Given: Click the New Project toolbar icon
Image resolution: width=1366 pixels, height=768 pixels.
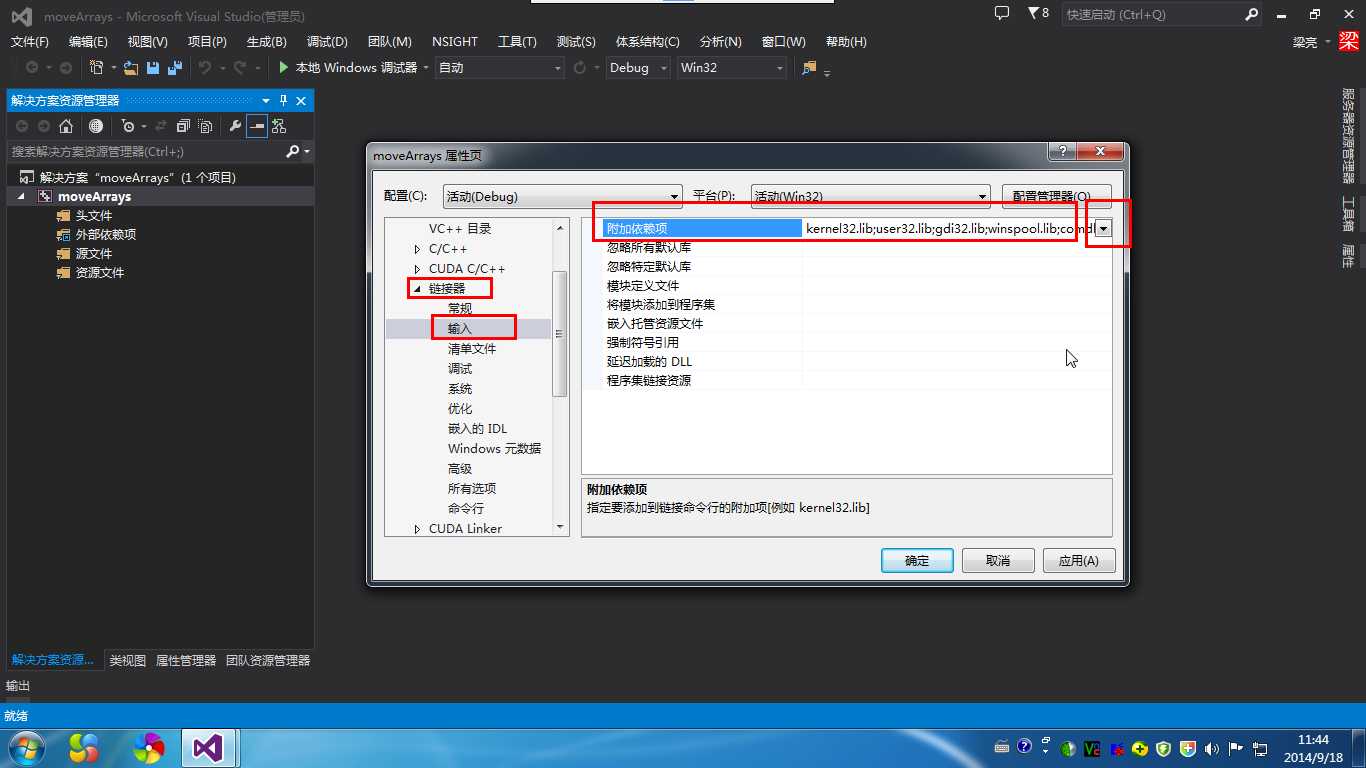Looking at the screenshot, I should 96,68.
